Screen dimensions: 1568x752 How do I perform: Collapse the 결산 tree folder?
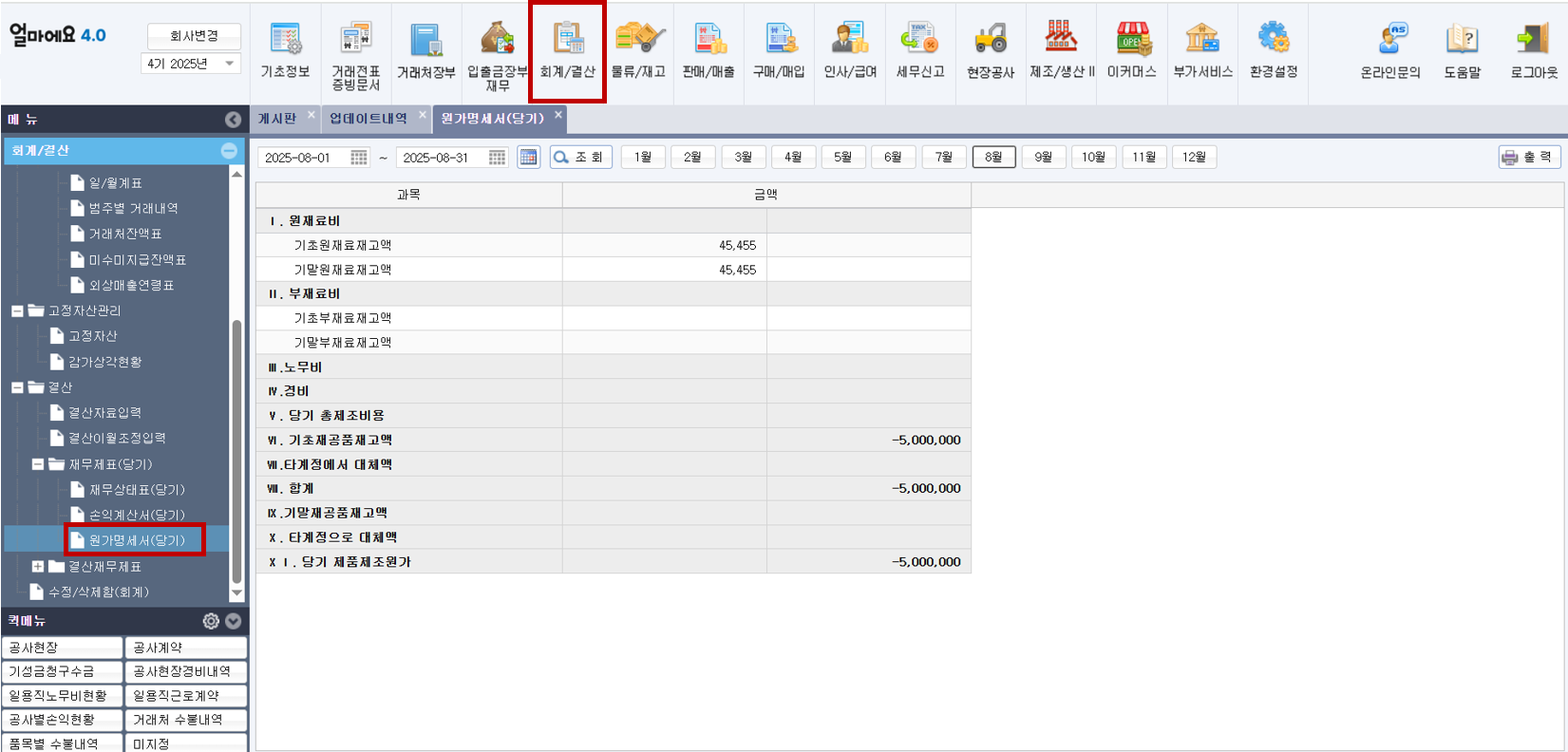tap(17, 387)
